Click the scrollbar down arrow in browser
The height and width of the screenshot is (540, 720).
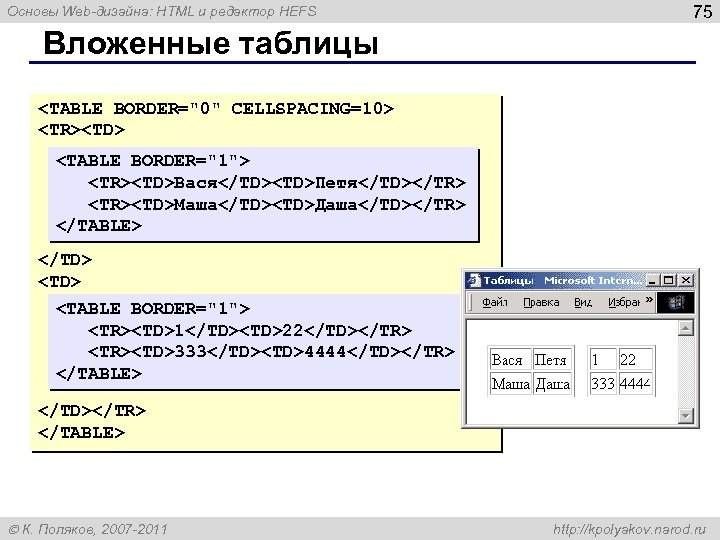[685, 416]
